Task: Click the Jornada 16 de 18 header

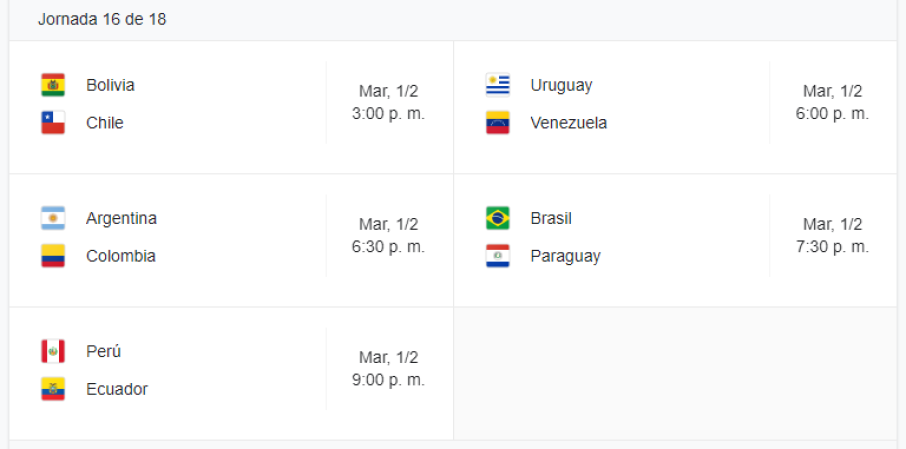Action: click(x=102, y=20)
